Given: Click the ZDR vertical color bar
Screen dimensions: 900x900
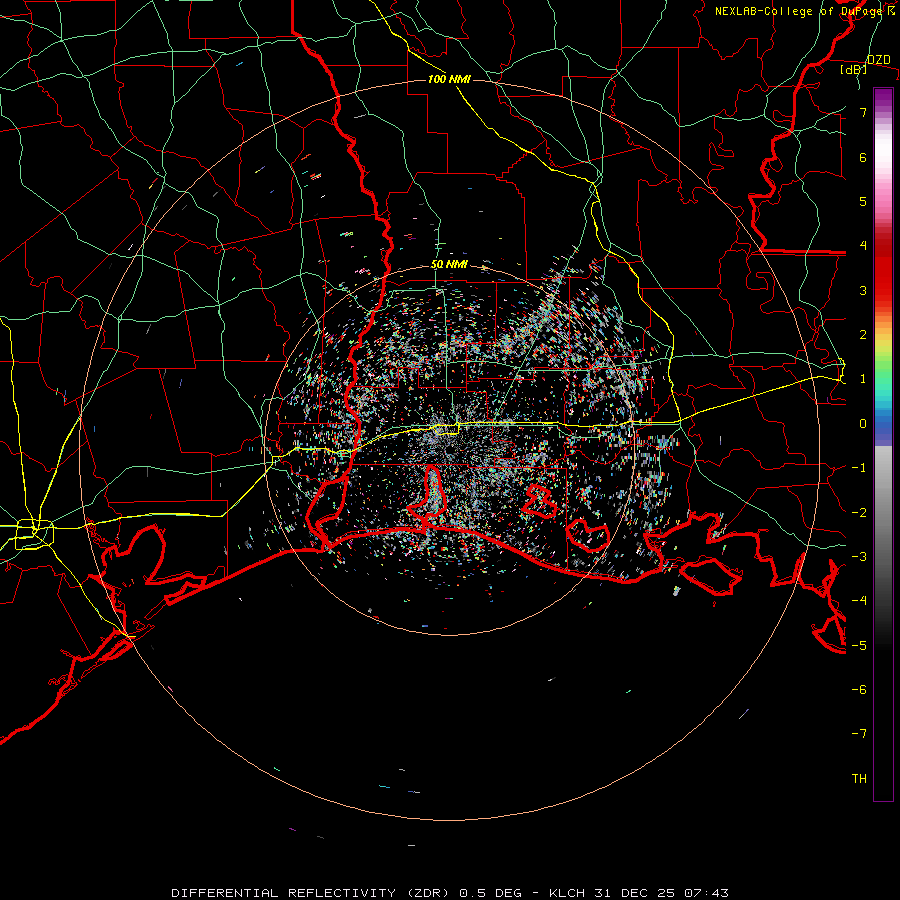Looking at the screenshot, I should (x=883, y=445).
